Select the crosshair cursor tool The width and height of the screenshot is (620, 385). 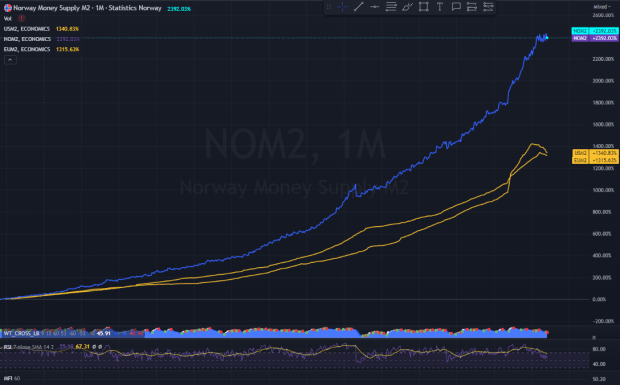[x=342, y=7]
